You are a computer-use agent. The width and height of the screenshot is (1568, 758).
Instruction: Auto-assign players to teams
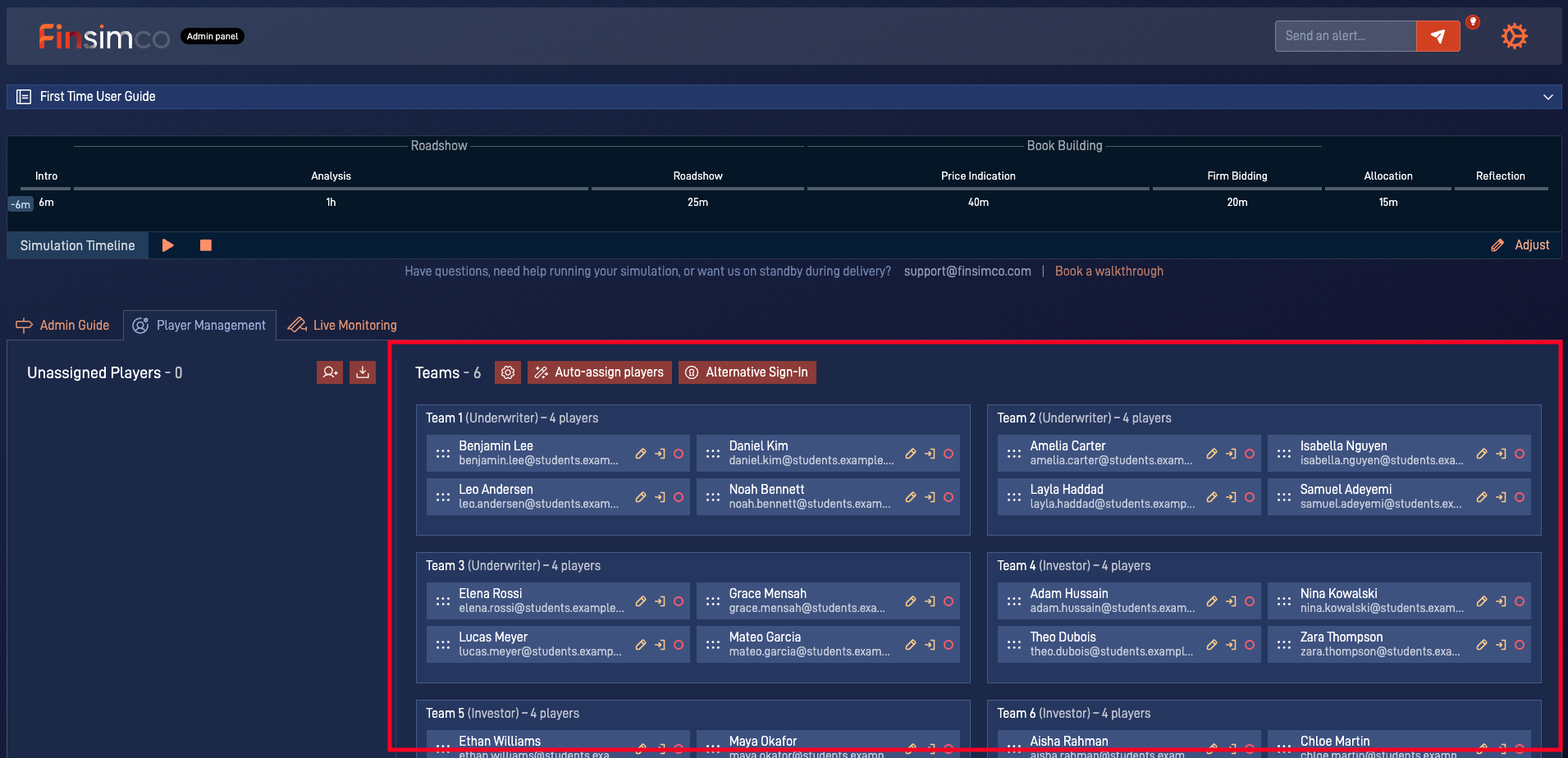600,372
